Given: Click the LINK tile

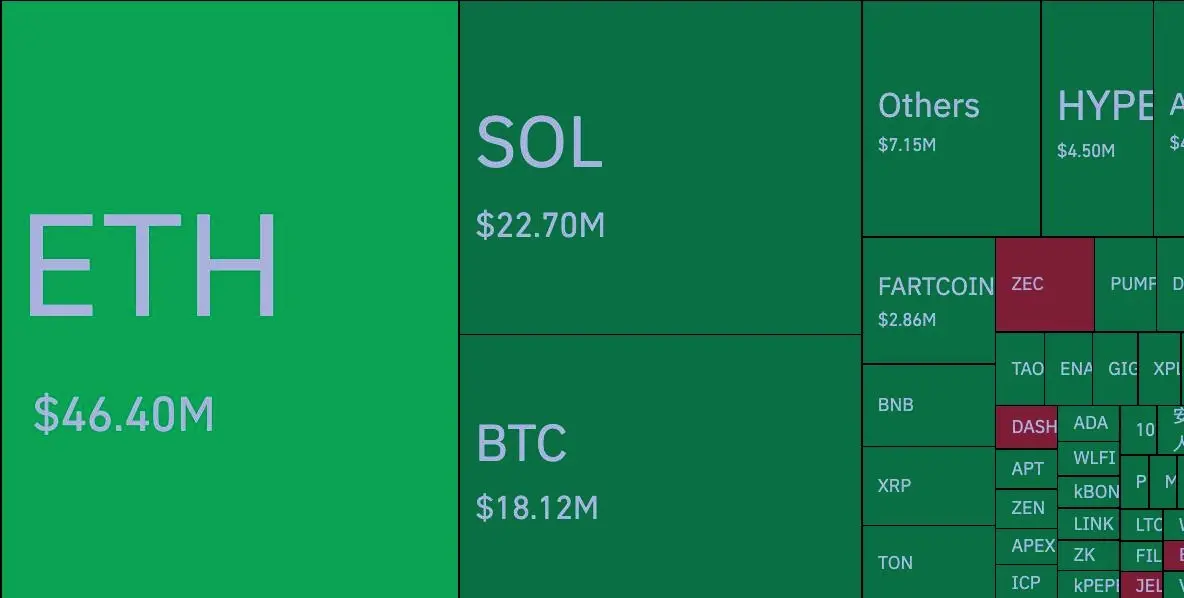Looking at the screenshot, I should click(1089, 524).
